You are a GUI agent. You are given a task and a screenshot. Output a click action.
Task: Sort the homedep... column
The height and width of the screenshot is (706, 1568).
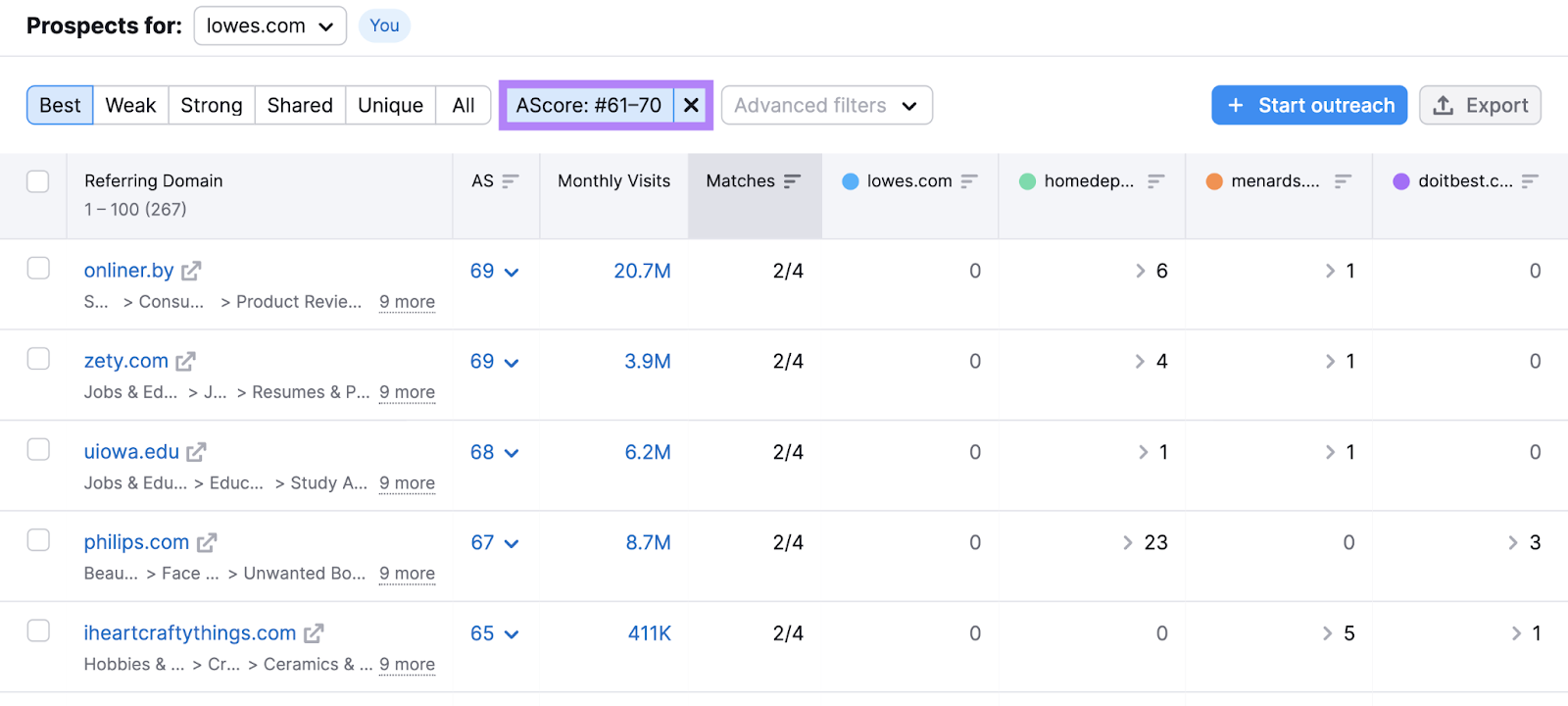pos(1156,181)
